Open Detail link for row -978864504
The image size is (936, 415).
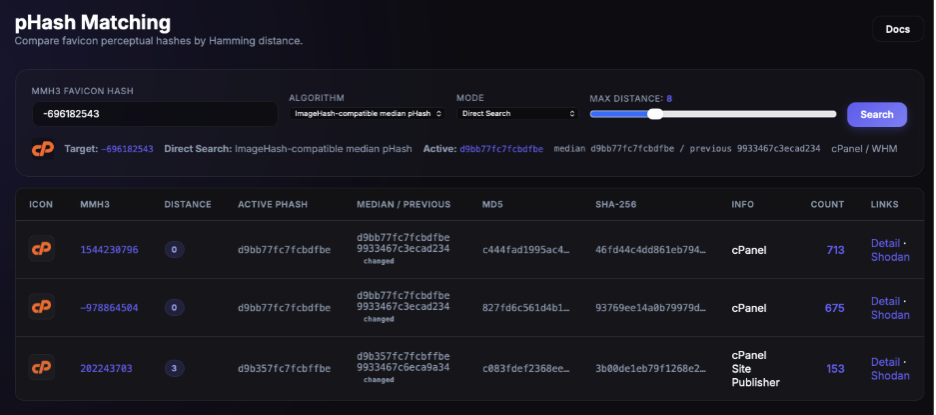point(885,301)
